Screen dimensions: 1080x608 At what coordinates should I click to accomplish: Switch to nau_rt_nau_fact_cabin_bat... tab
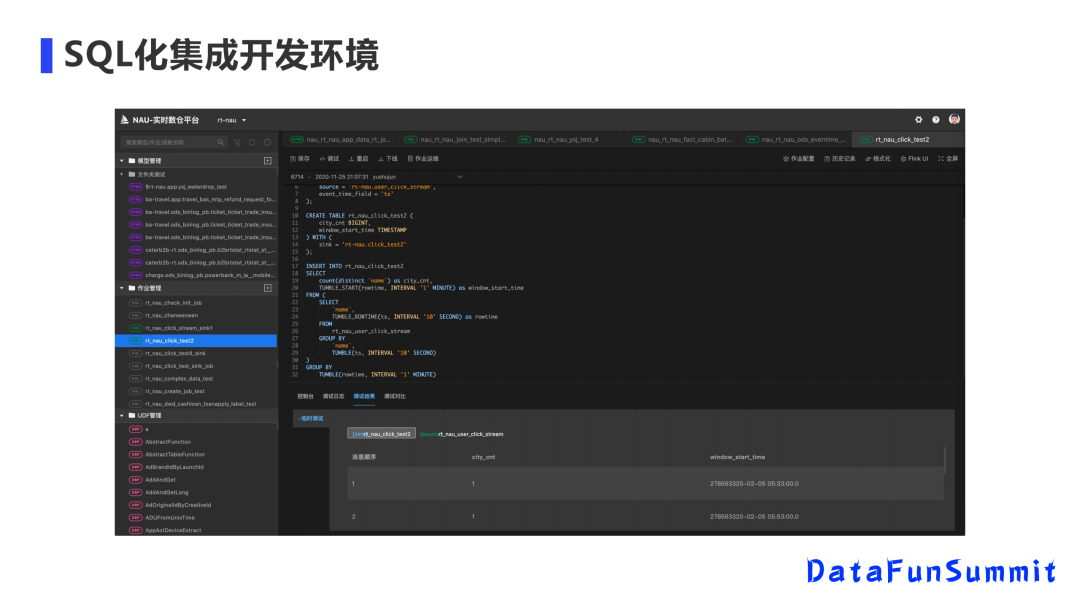pyautogui.click(x=683, y=139)
